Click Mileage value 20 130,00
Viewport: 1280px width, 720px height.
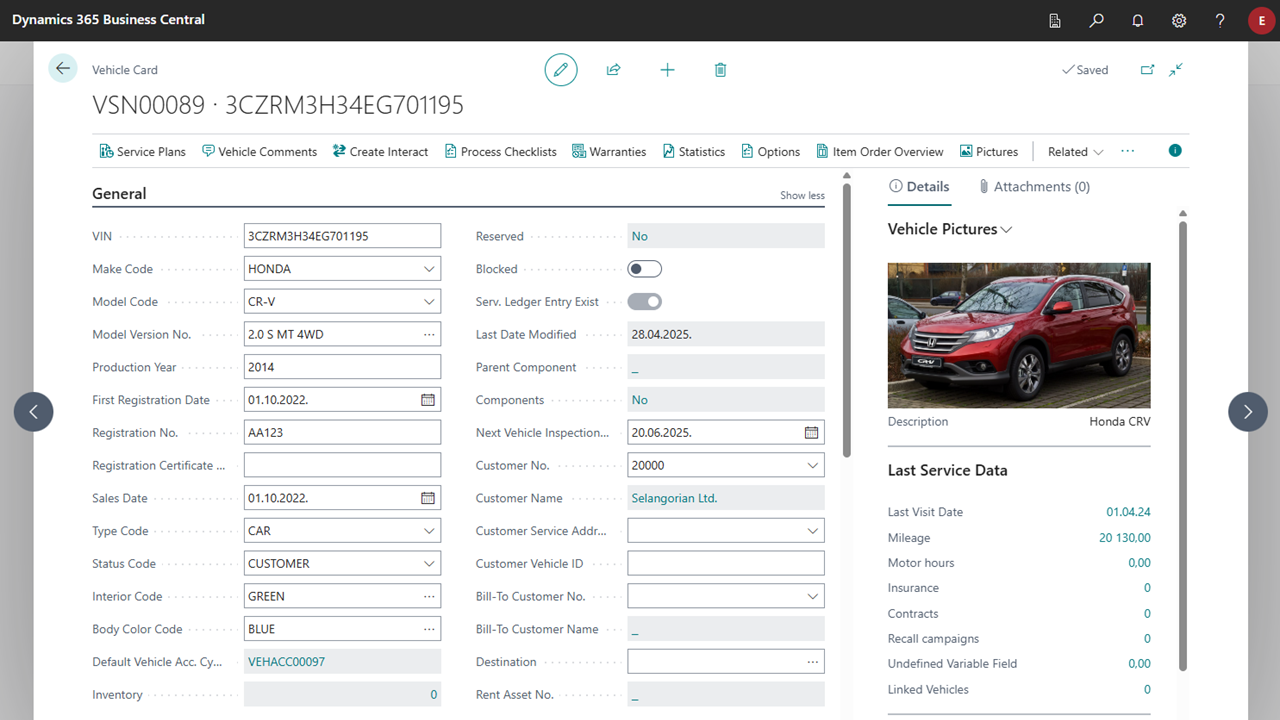[1124, 538]
